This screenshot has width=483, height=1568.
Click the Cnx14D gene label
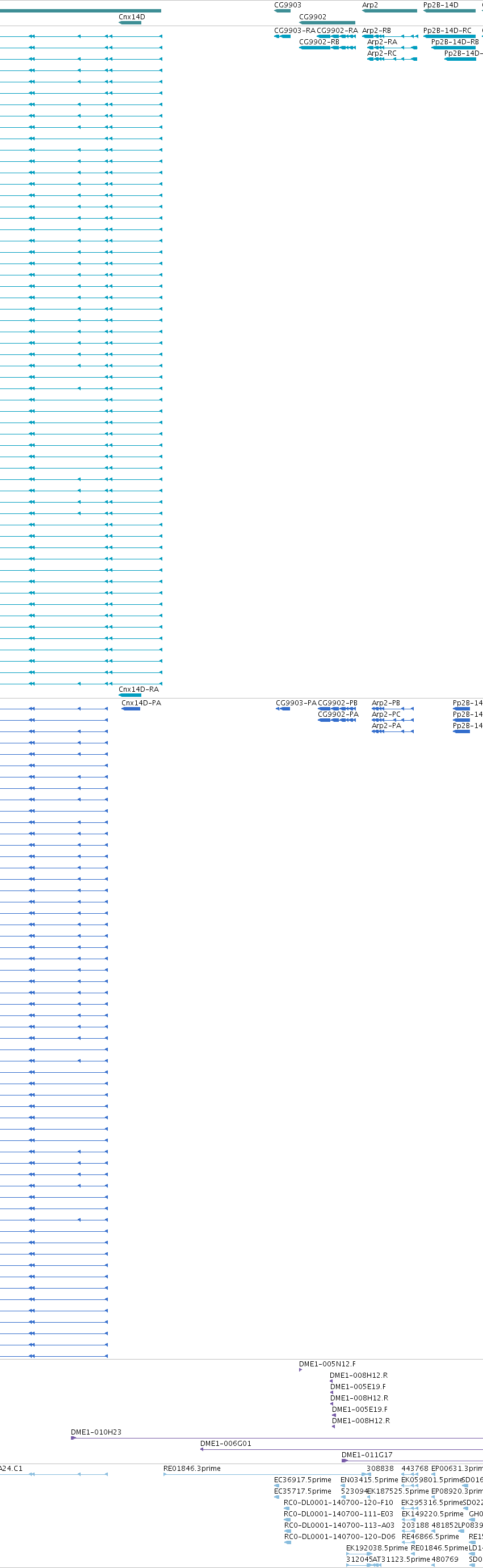pyautogui.click(x=132, y=17)
